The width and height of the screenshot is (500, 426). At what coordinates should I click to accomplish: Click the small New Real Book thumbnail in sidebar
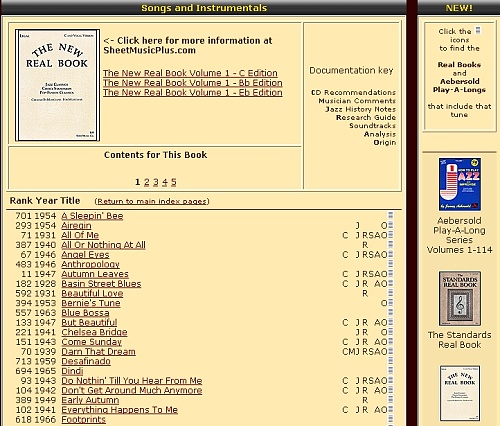tap(460, 393)
